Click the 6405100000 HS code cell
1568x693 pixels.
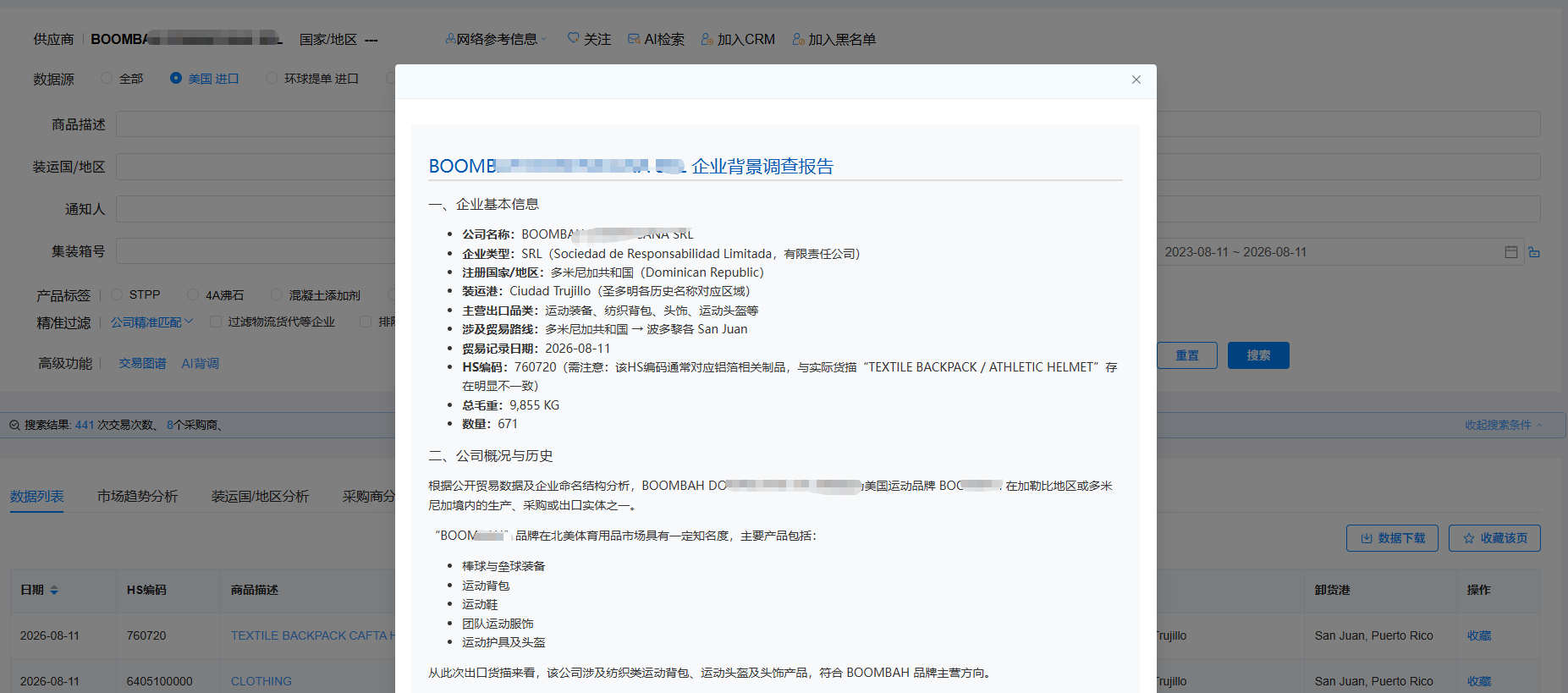[160, 681]
